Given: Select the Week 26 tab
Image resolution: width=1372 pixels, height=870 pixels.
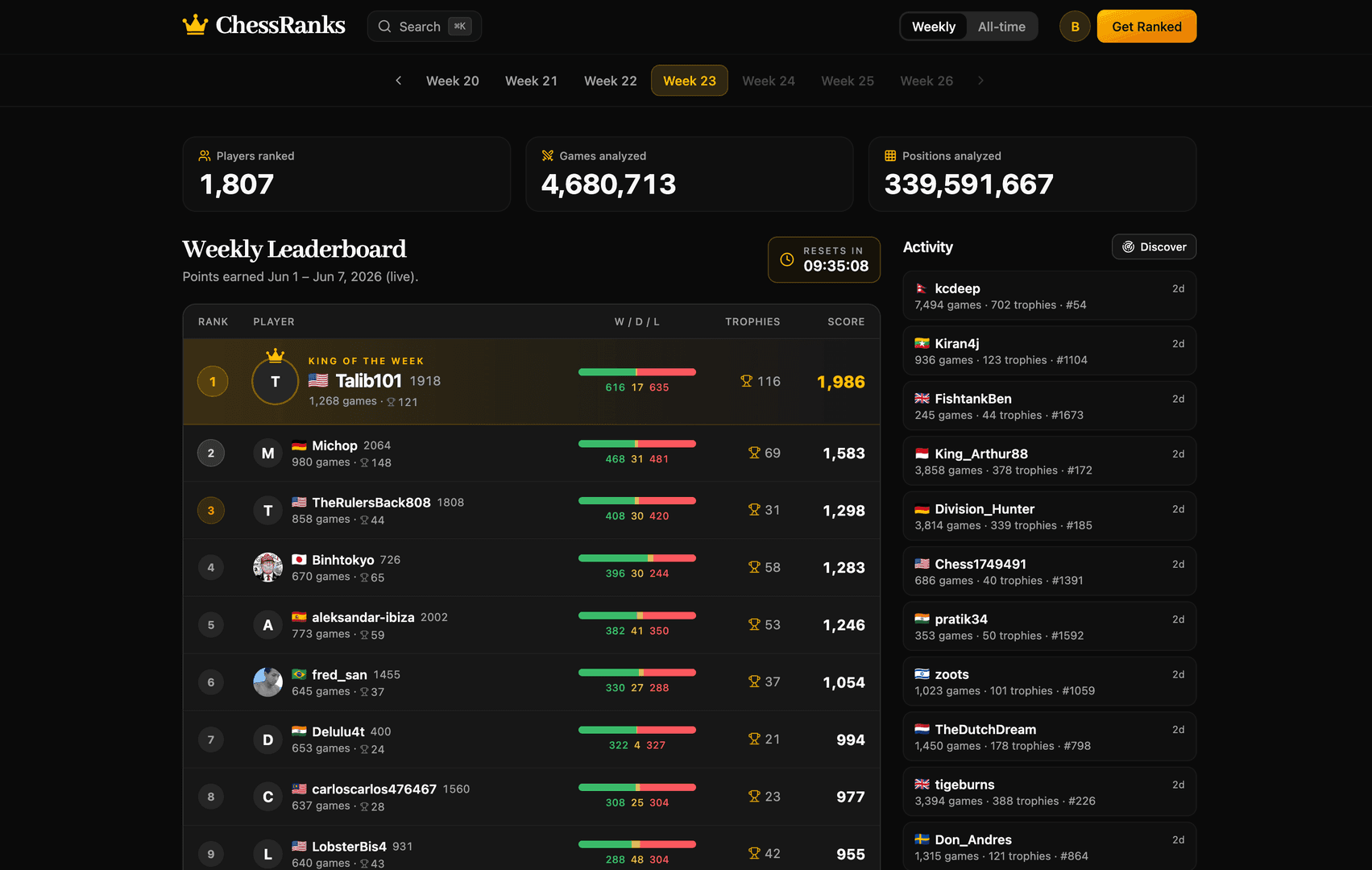Looking at the screenshot, I should (x=926, y=81).
